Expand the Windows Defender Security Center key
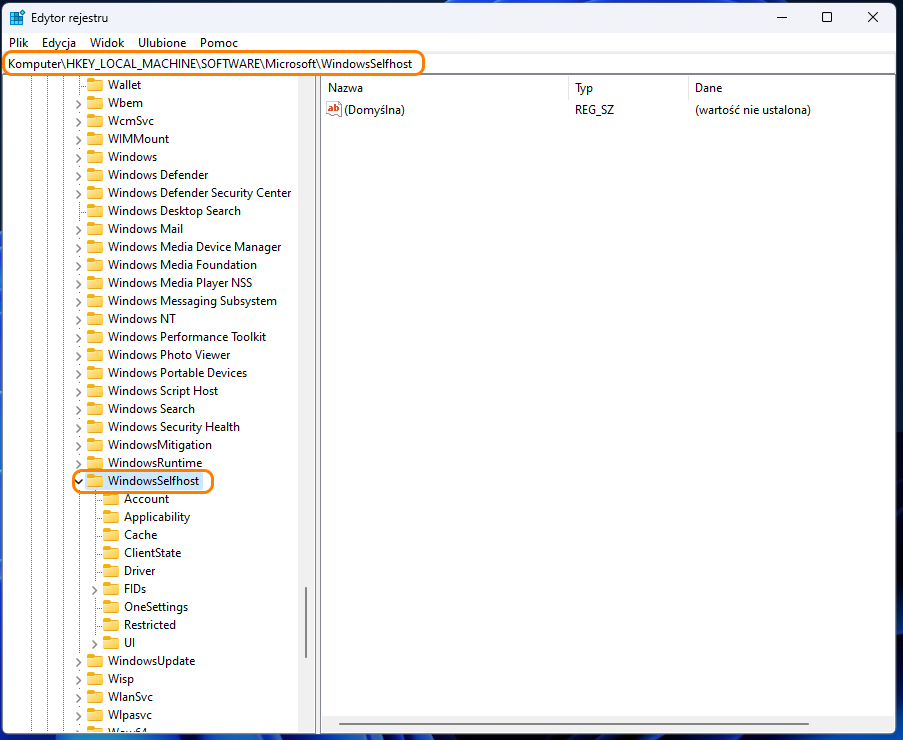903x740 pixels. click(78, 193)
